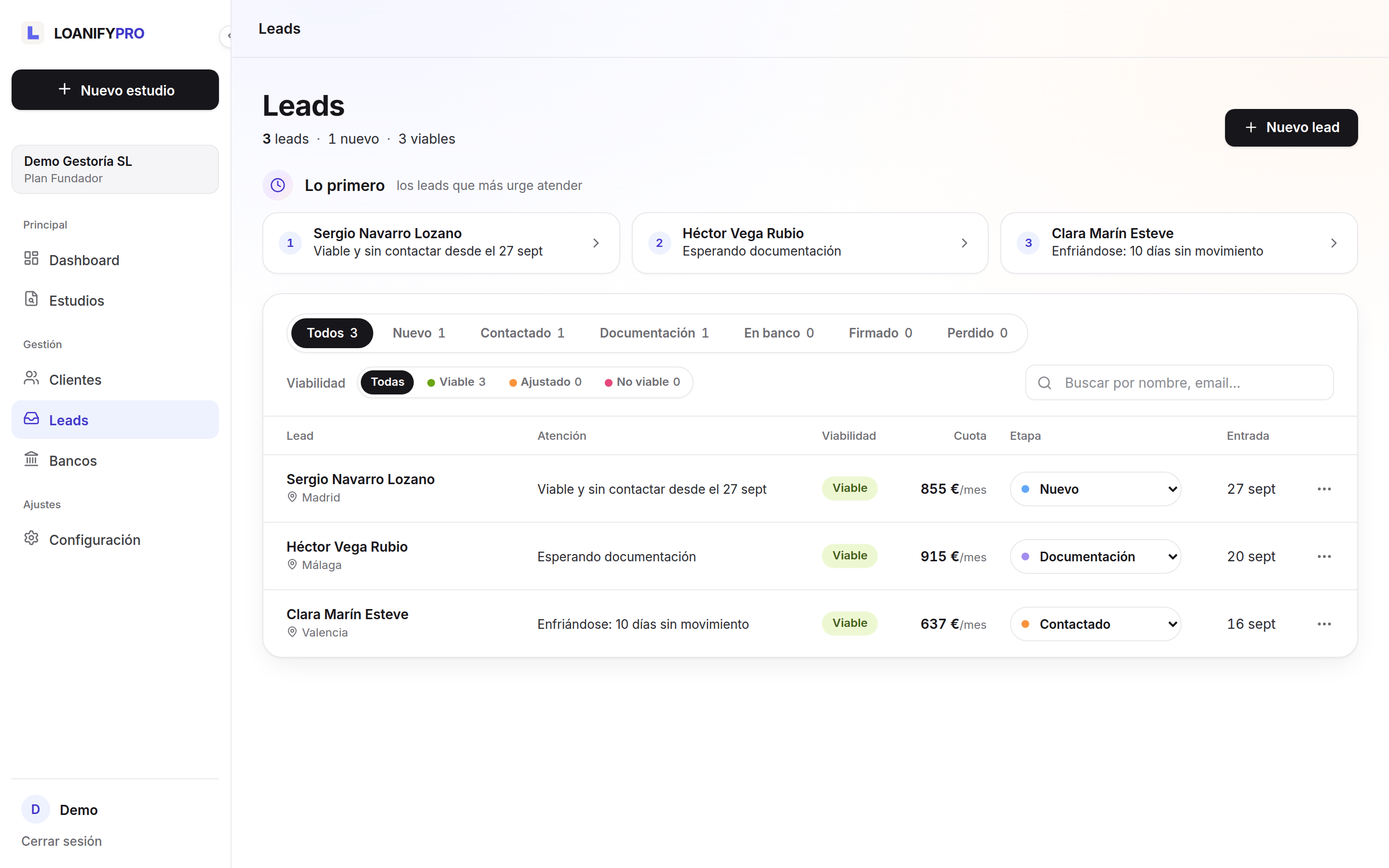
Task: Open Sergio Navarro Lozano priority card chevron
Action: click(596, 243)
